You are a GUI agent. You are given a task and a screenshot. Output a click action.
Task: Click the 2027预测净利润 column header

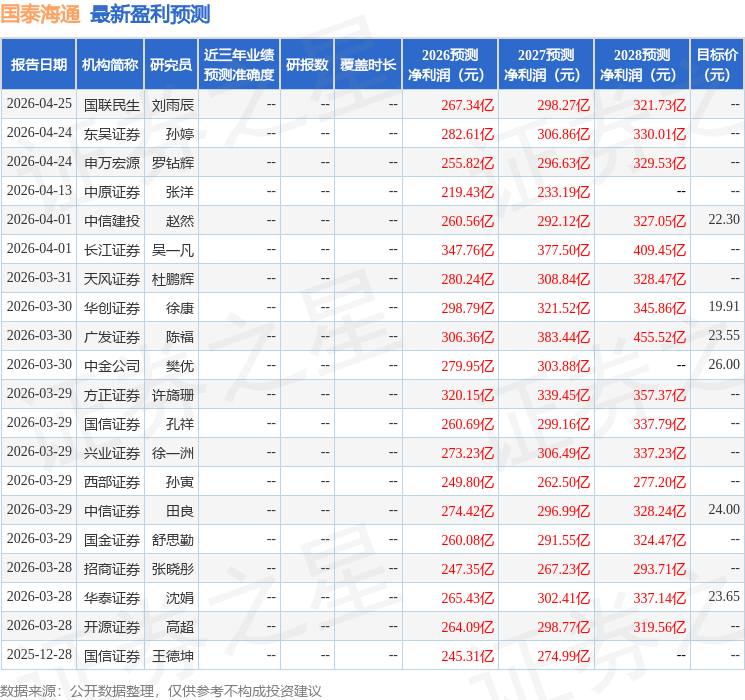click(x=546, y=65)
